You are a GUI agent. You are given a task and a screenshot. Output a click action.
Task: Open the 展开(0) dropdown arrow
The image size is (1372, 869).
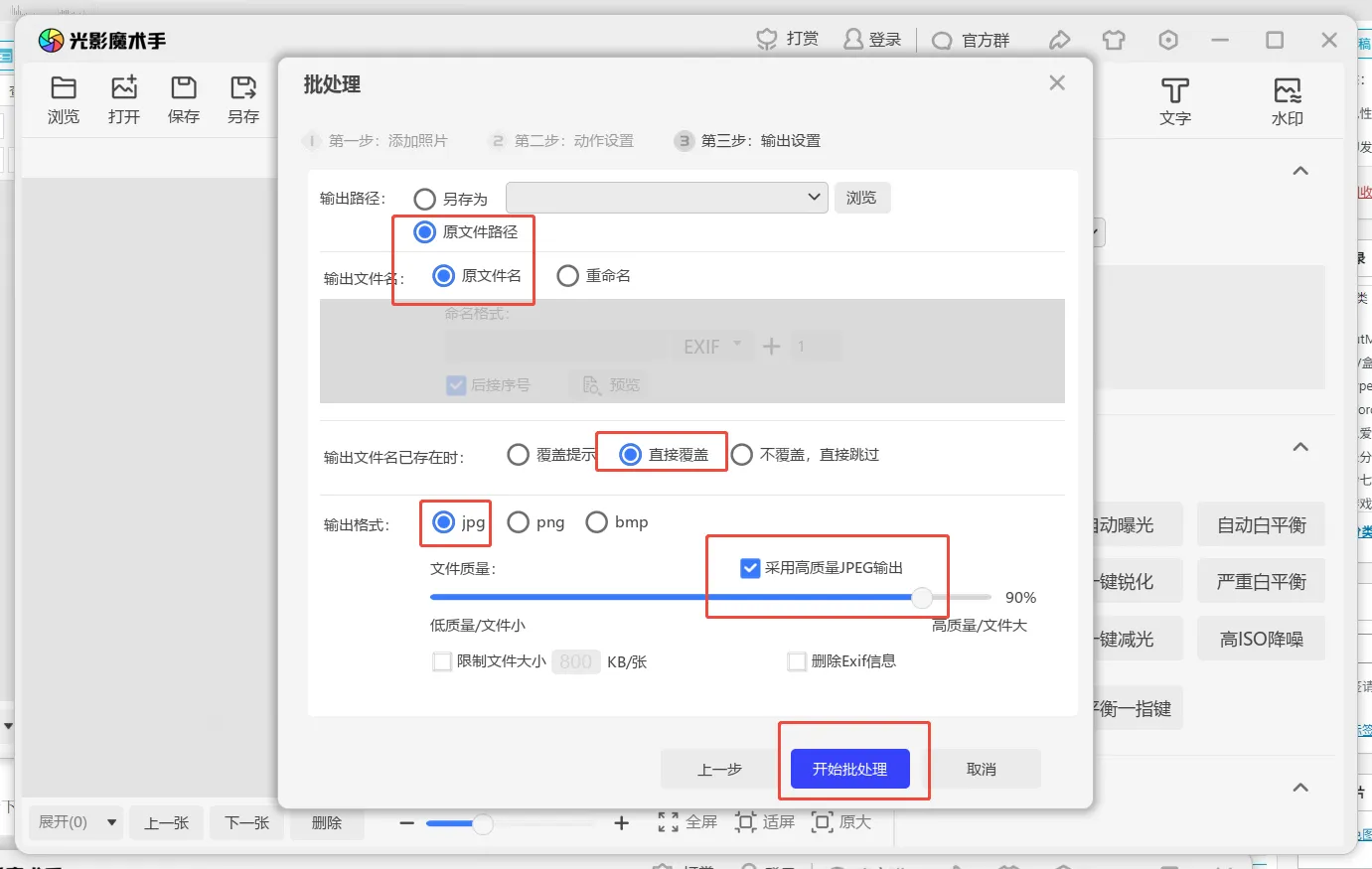pos(111,822)
